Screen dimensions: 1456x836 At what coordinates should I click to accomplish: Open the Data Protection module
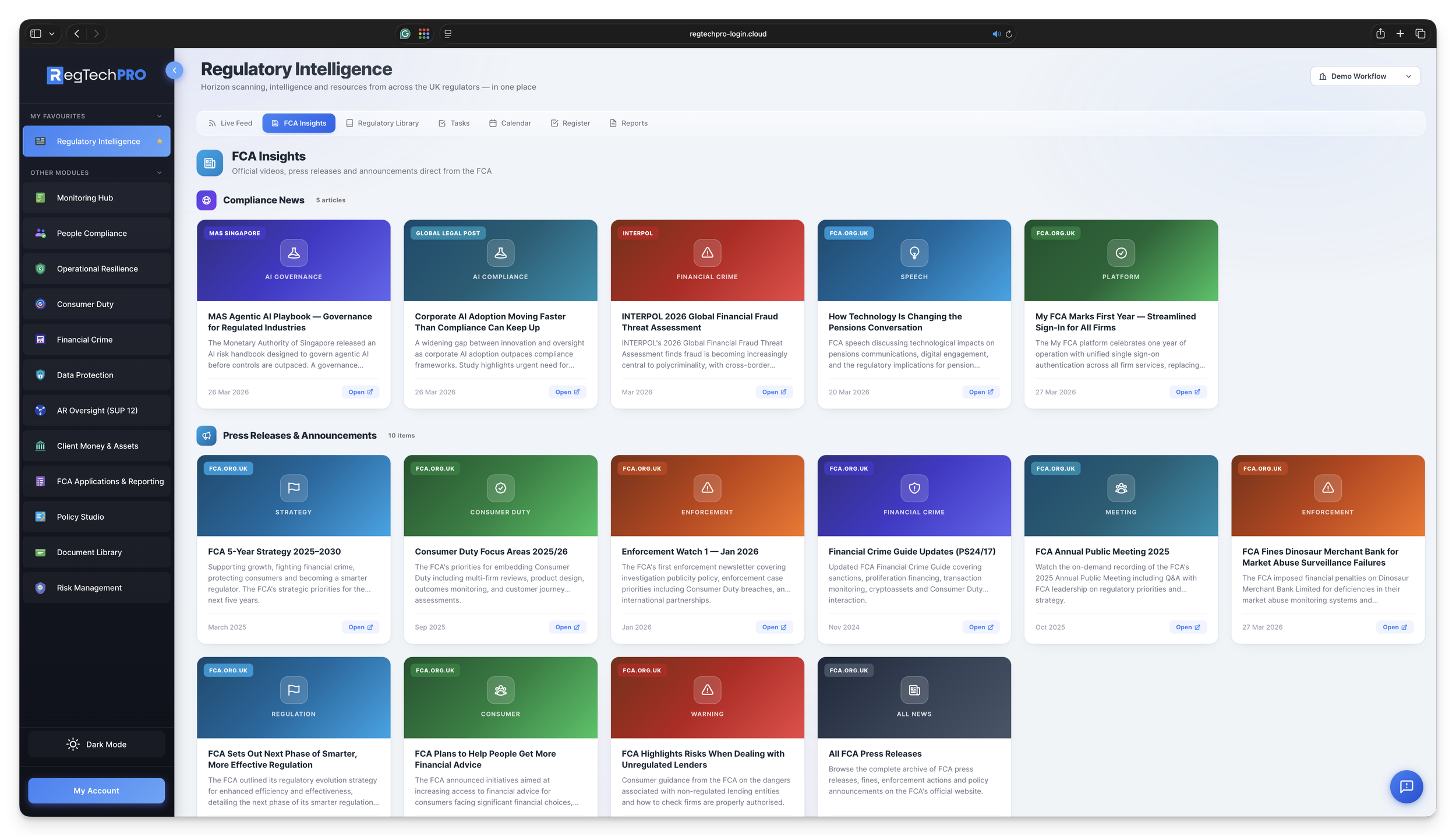coord(96,375)
